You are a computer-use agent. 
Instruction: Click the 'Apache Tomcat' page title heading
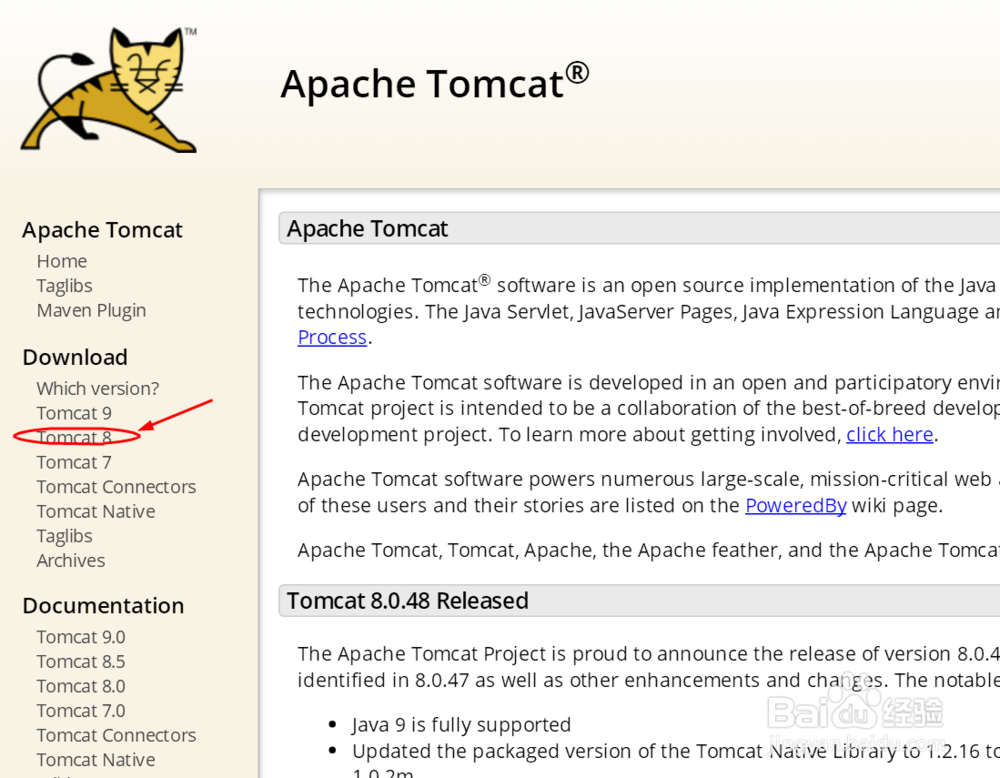434,83
